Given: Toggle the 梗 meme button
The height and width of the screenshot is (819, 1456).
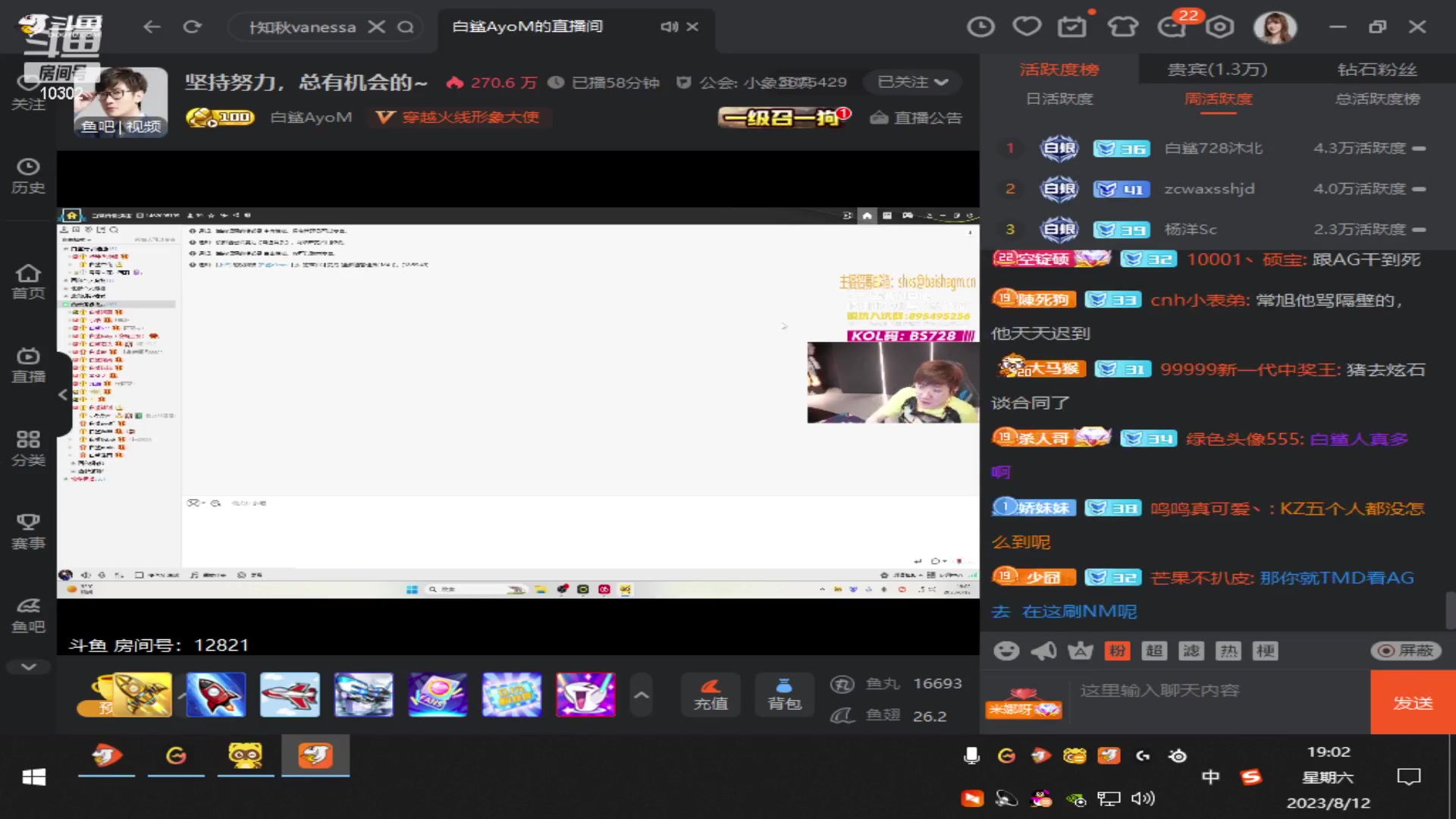Looking at the screenshot, I should tap(1265, 651).
